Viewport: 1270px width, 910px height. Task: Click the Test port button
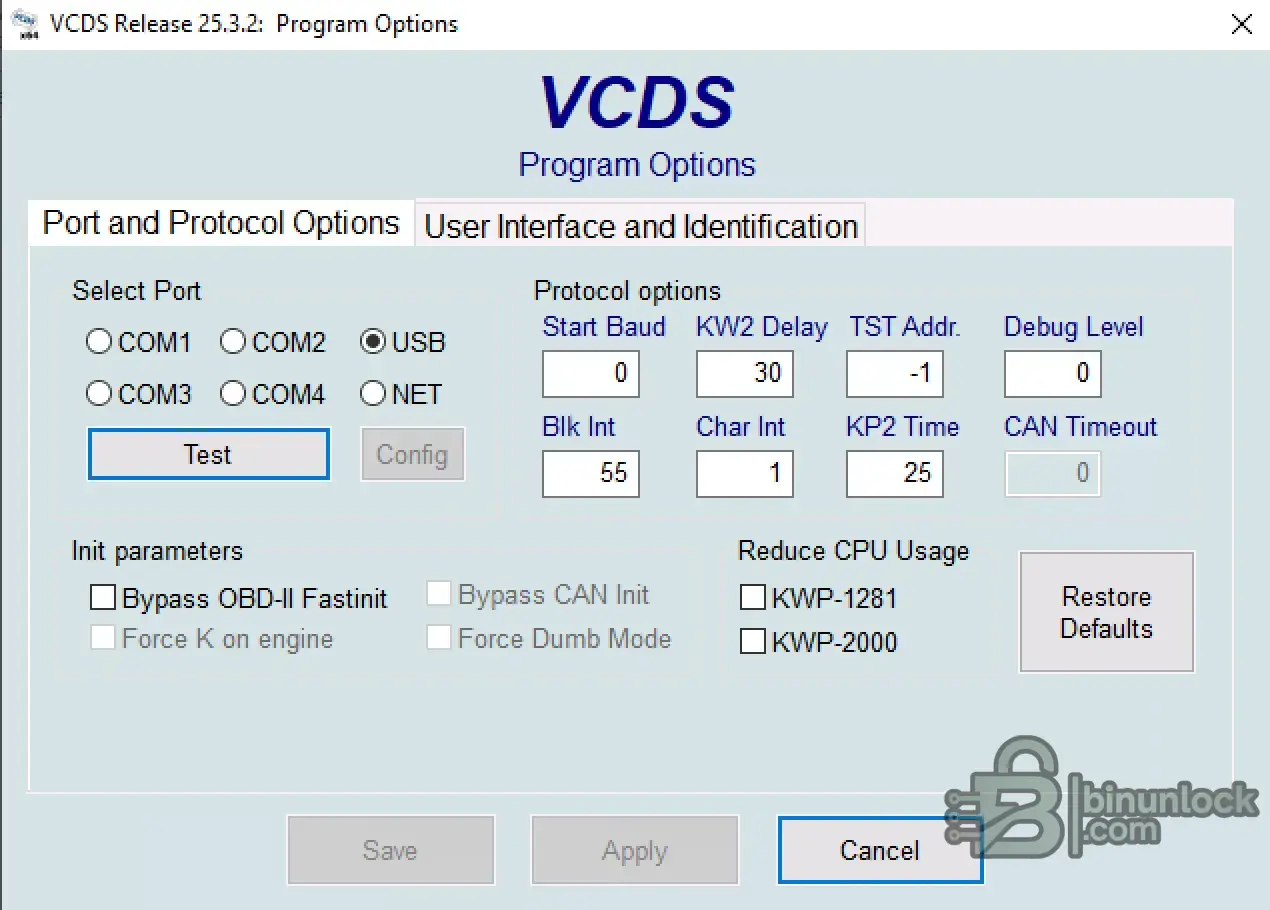click(x=208, y=454)
